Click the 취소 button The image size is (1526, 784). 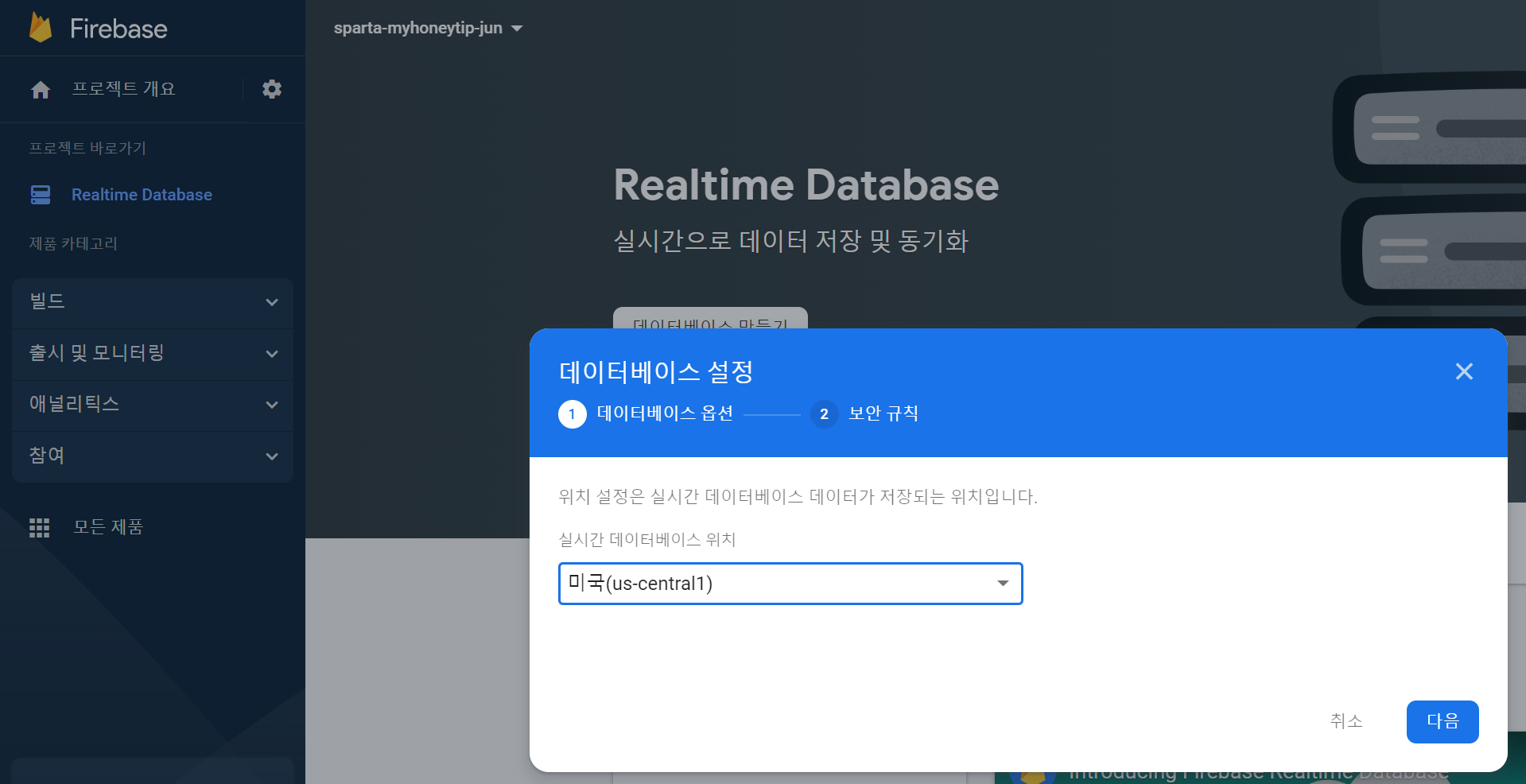(1346, 721)
